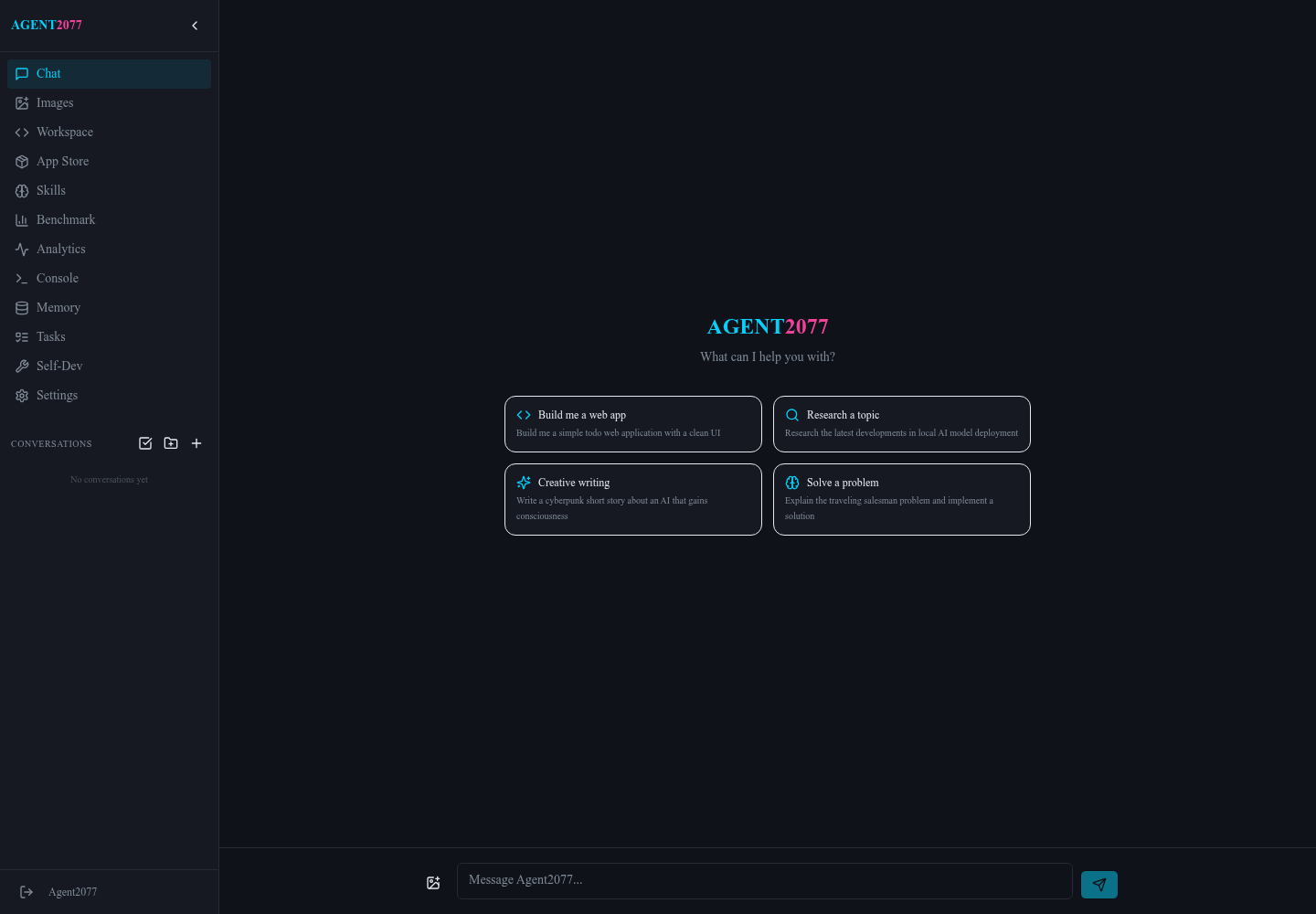Screen dimensions: 1316x914
Task: Open the Workspace menu label
Action: 65,133
